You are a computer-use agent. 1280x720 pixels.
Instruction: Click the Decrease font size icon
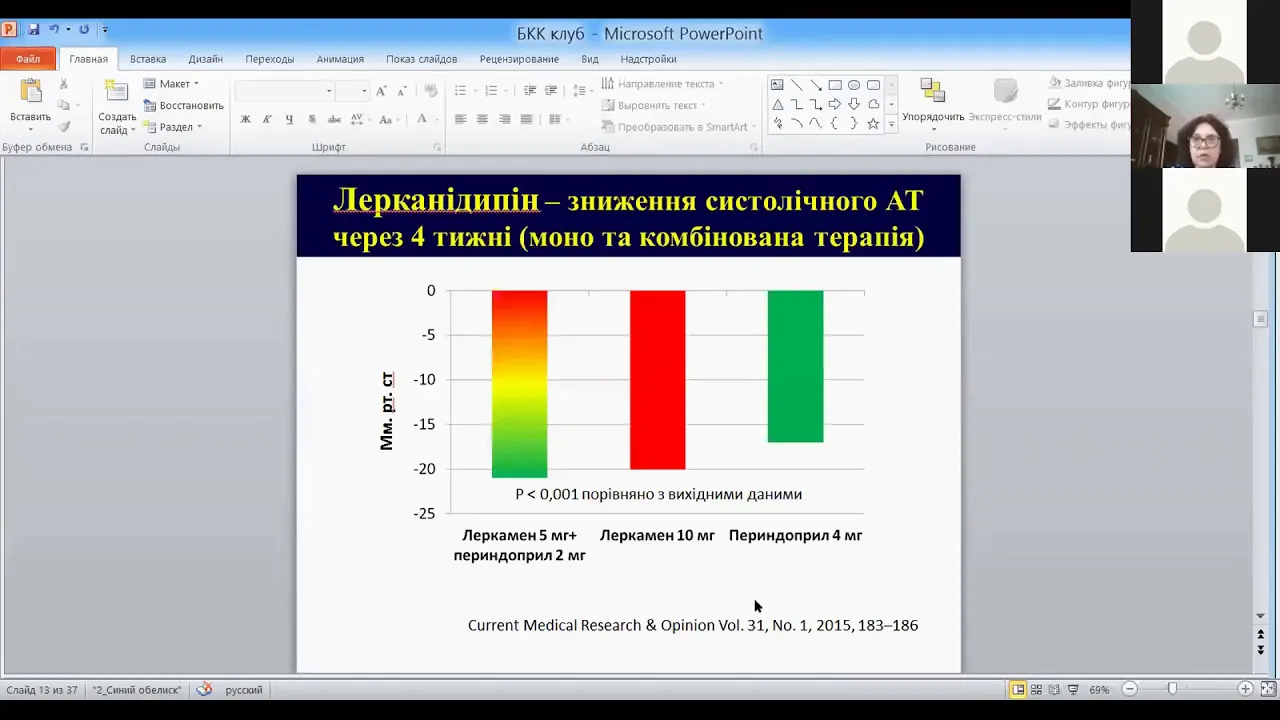(x=402, y=91)
